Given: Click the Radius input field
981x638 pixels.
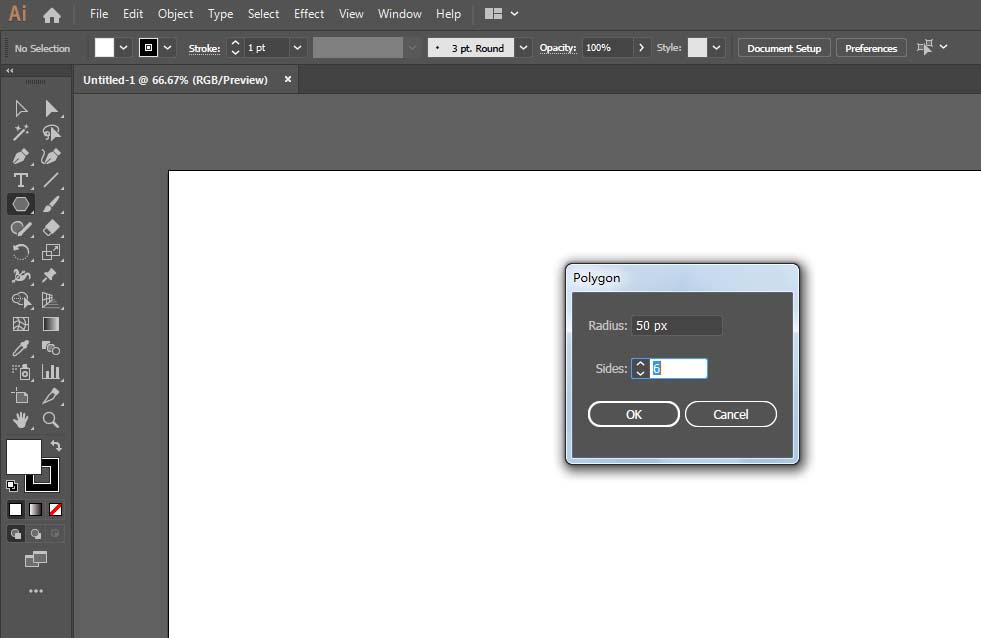Looking at the screenshot, I should pyautogui.click(x=676, y=325).
